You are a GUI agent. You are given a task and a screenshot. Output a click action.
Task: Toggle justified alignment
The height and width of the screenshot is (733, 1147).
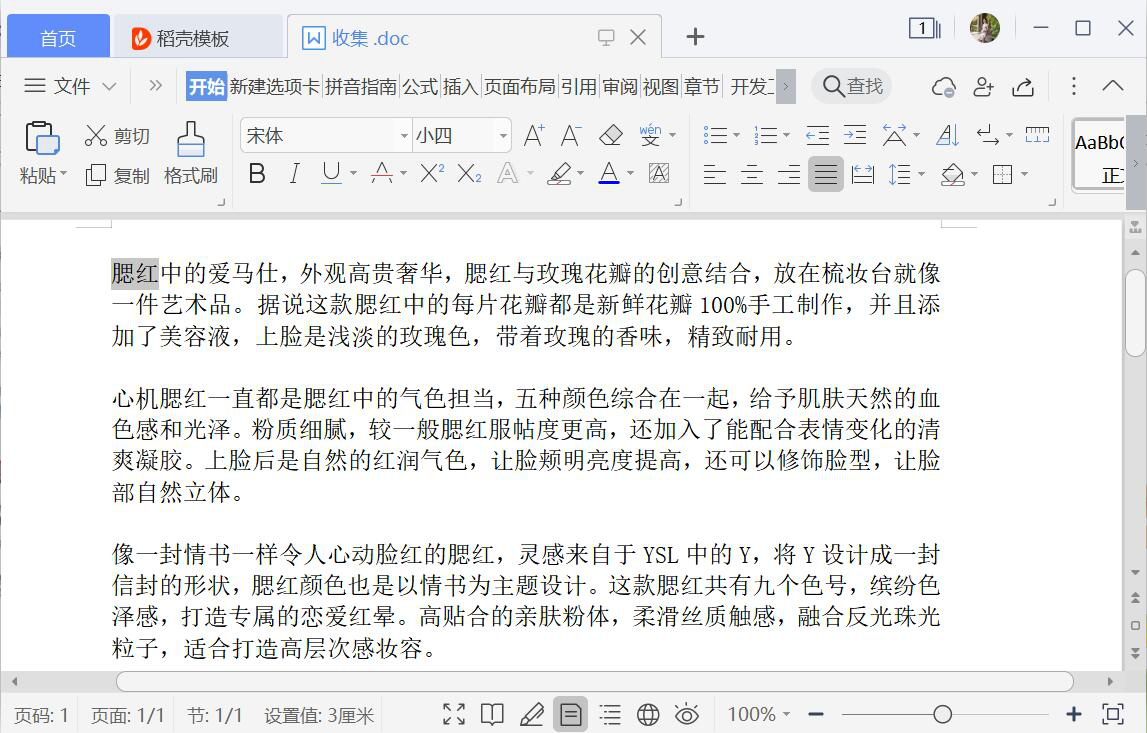click(826, 174)
